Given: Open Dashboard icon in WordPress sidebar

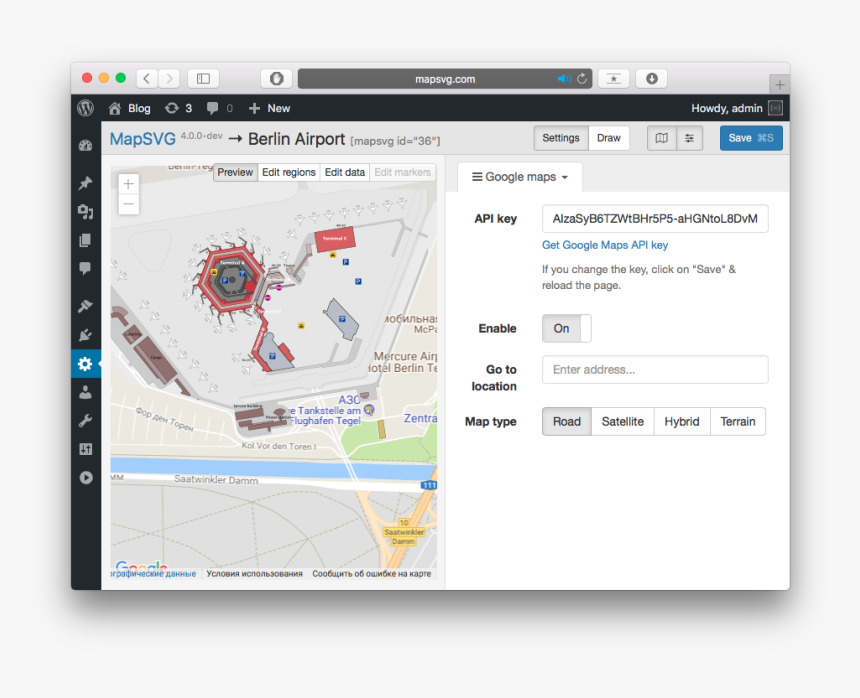Looking at the screenshot, I should coord(86,146).
